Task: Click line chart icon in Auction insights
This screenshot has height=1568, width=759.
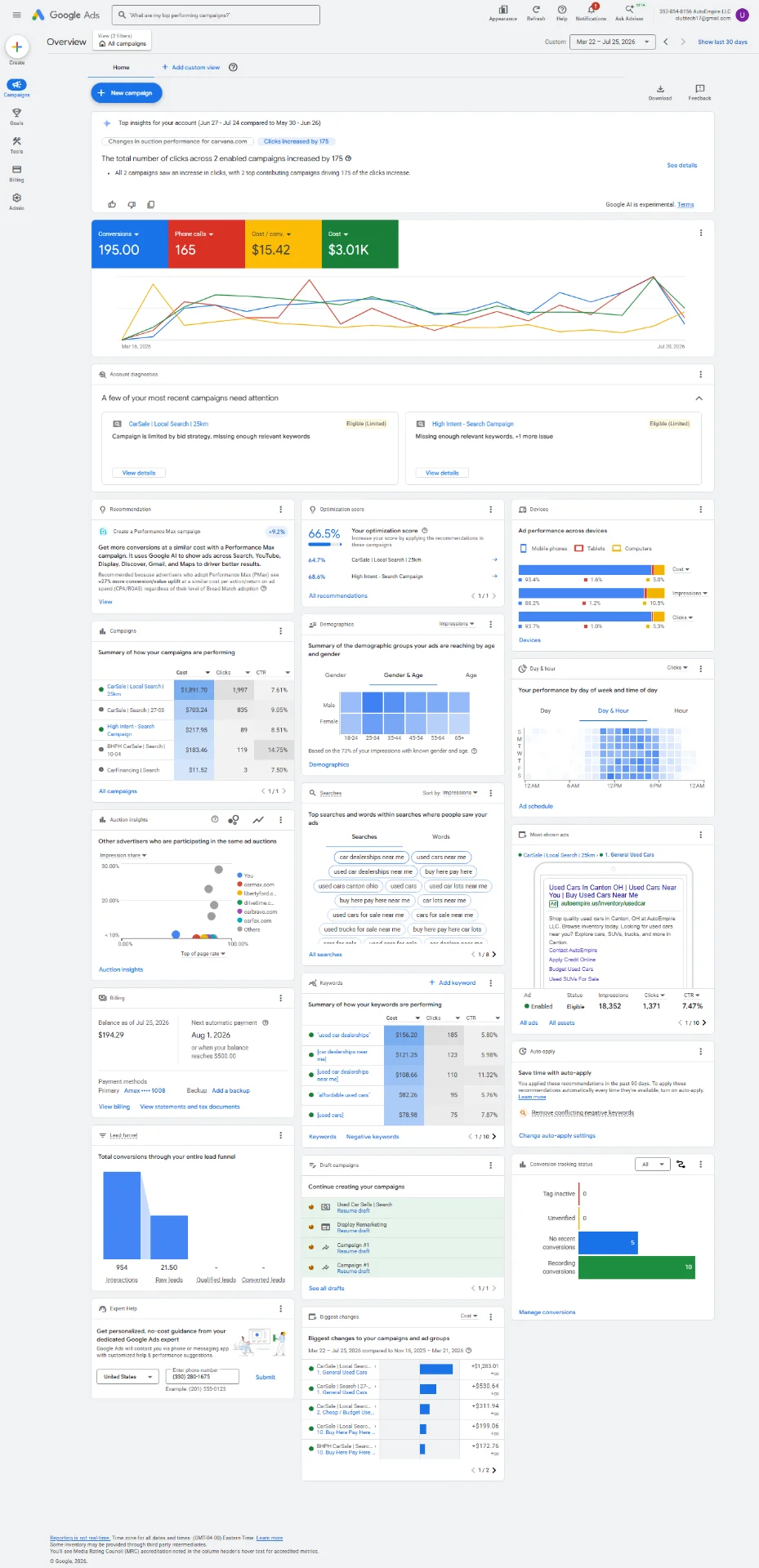Action: click(x=258, y=819)
